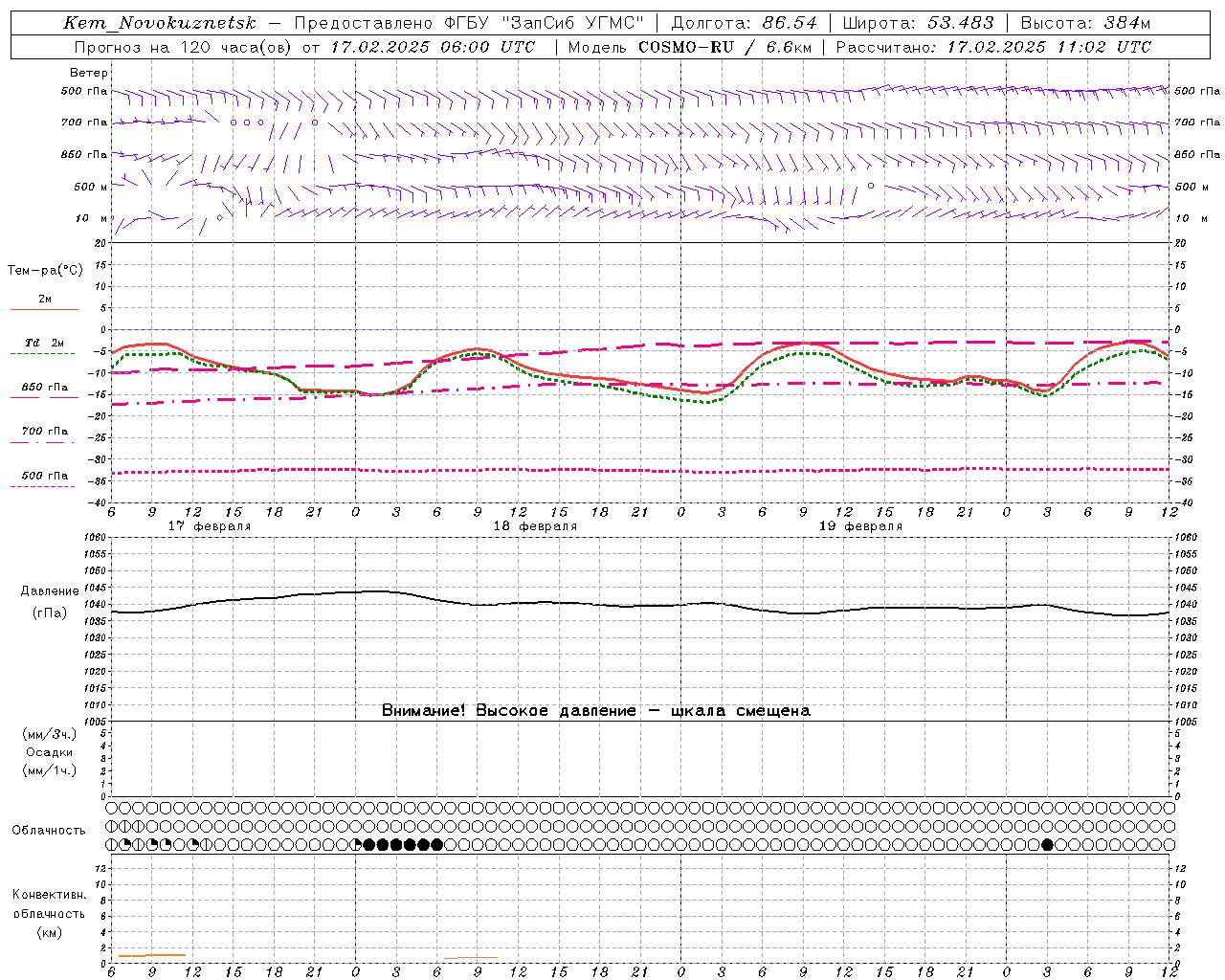Click the (гПа) unit under Давление
The image size is (1225, 980).
50,612
